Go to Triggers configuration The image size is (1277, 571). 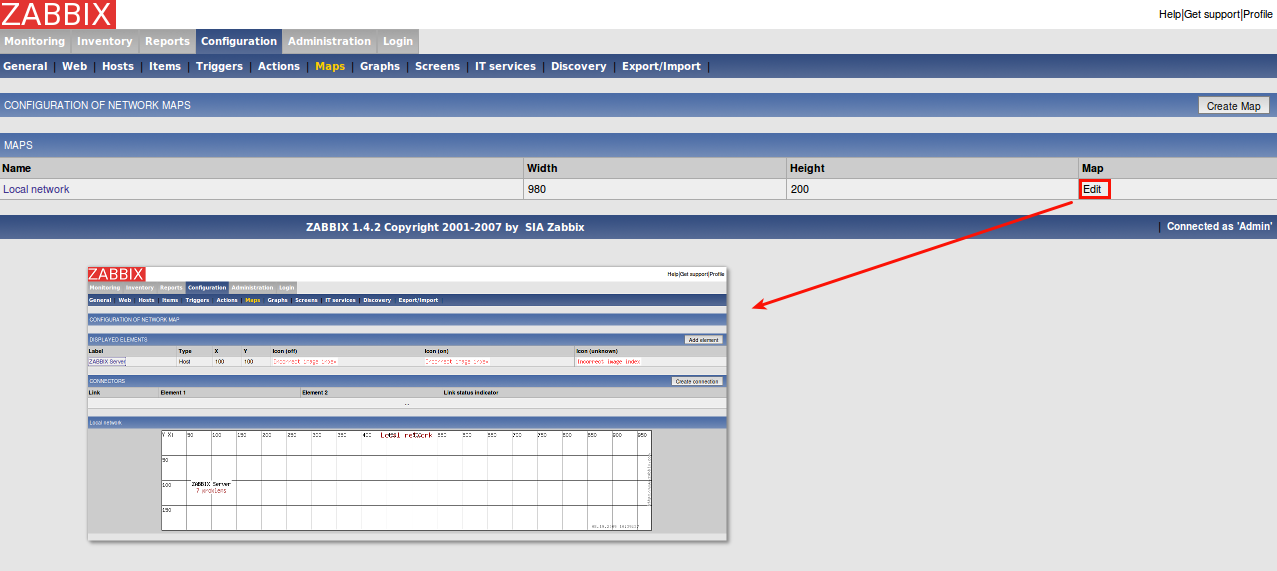(219, 66)
